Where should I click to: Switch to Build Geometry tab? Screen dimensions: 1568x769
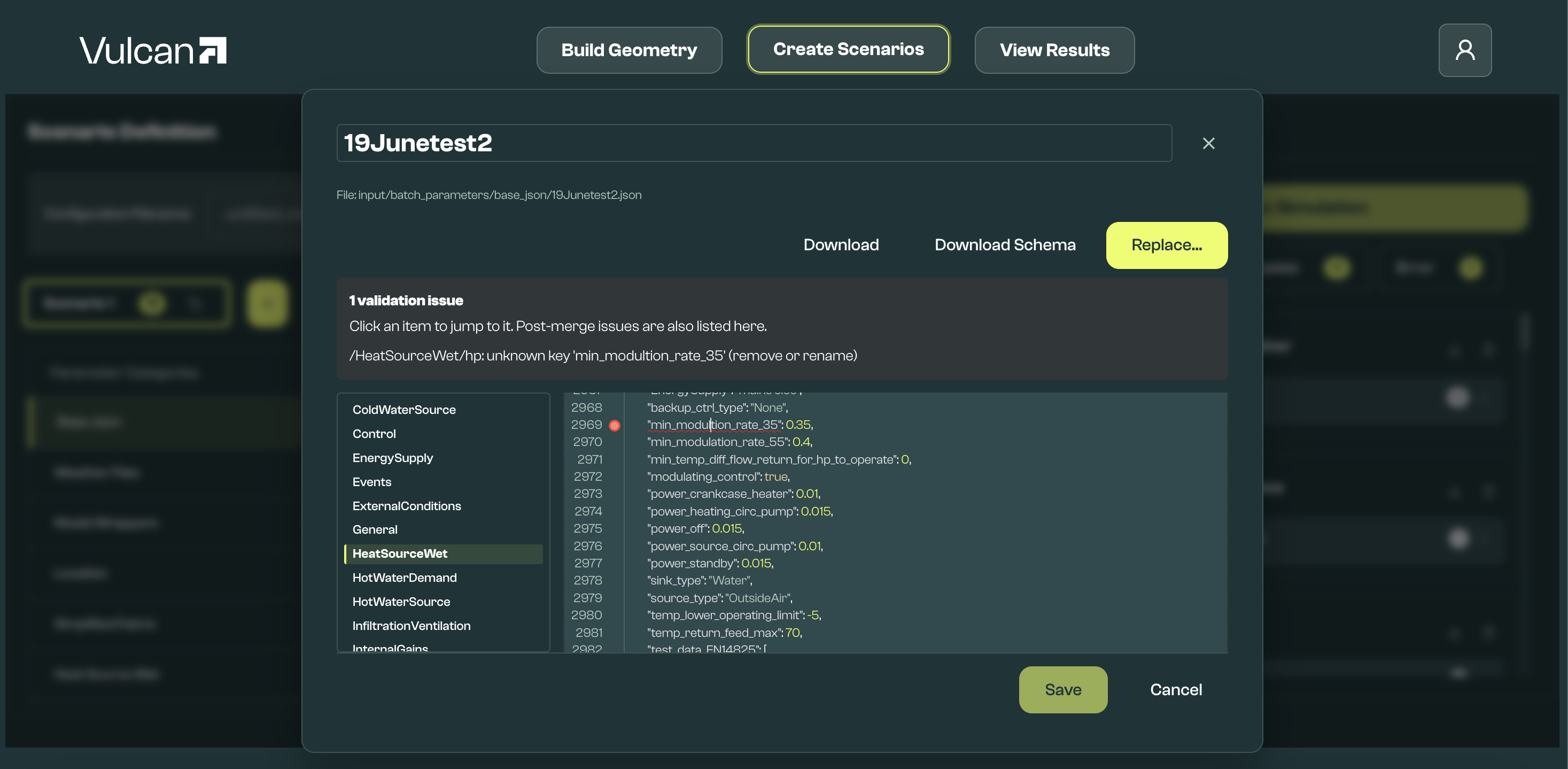click(x=628, y=50)
